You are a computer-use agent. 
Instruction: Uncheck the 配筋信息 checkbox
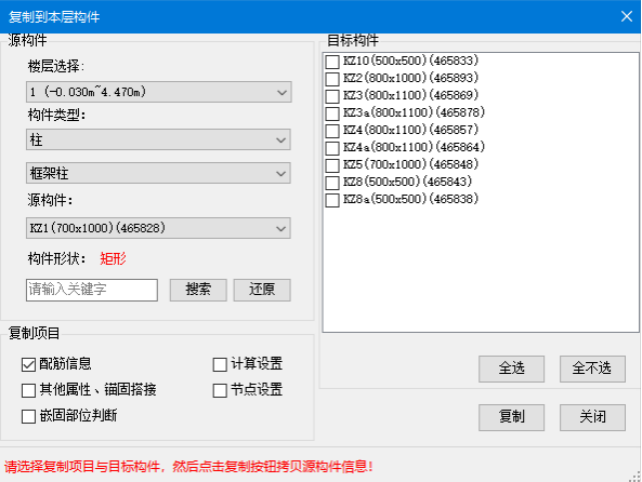tap(28, 364)
